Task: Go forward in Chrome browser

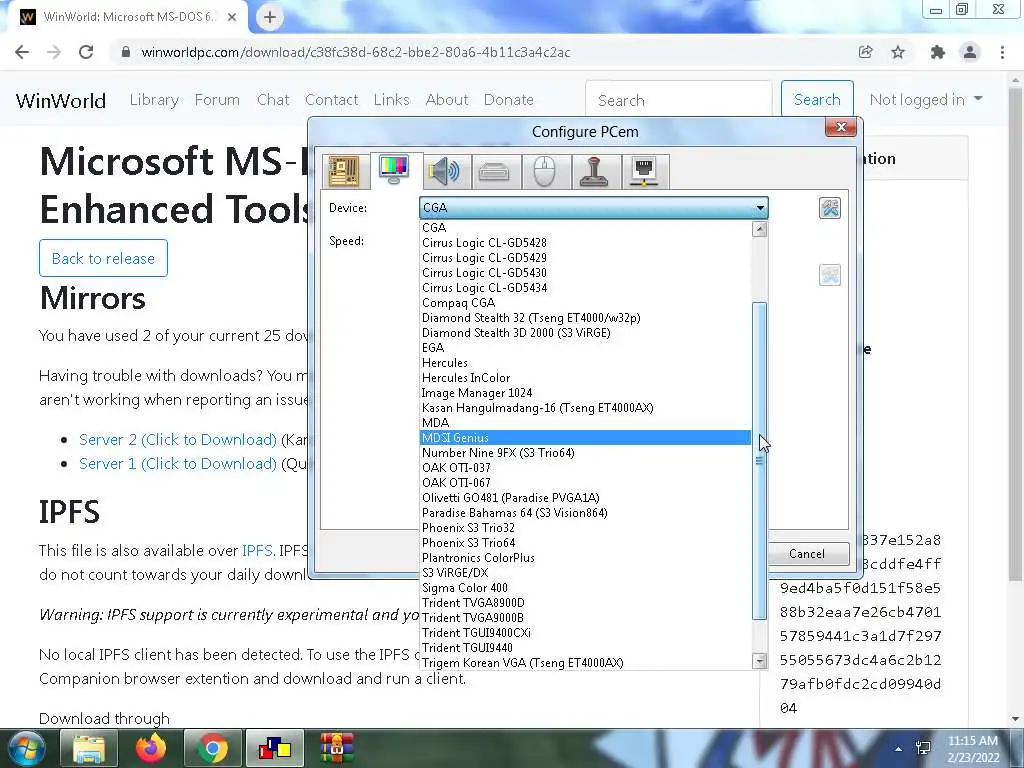Action: [54, 52]
